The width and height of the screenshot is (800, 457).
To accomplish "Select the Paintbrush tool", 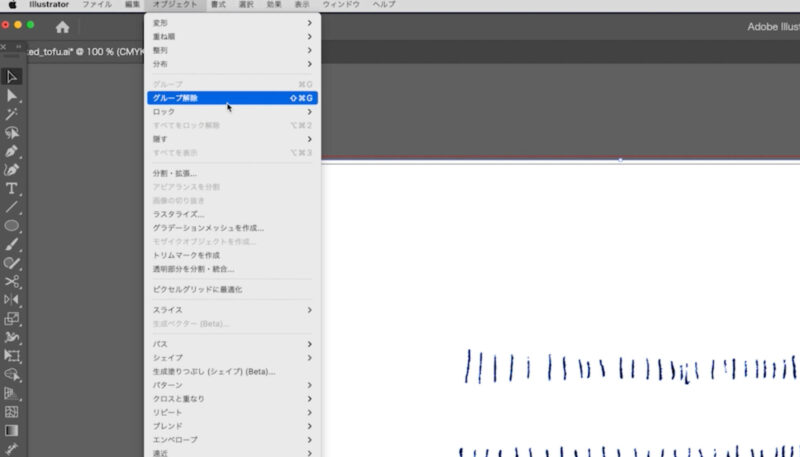I will coord(12,244).
